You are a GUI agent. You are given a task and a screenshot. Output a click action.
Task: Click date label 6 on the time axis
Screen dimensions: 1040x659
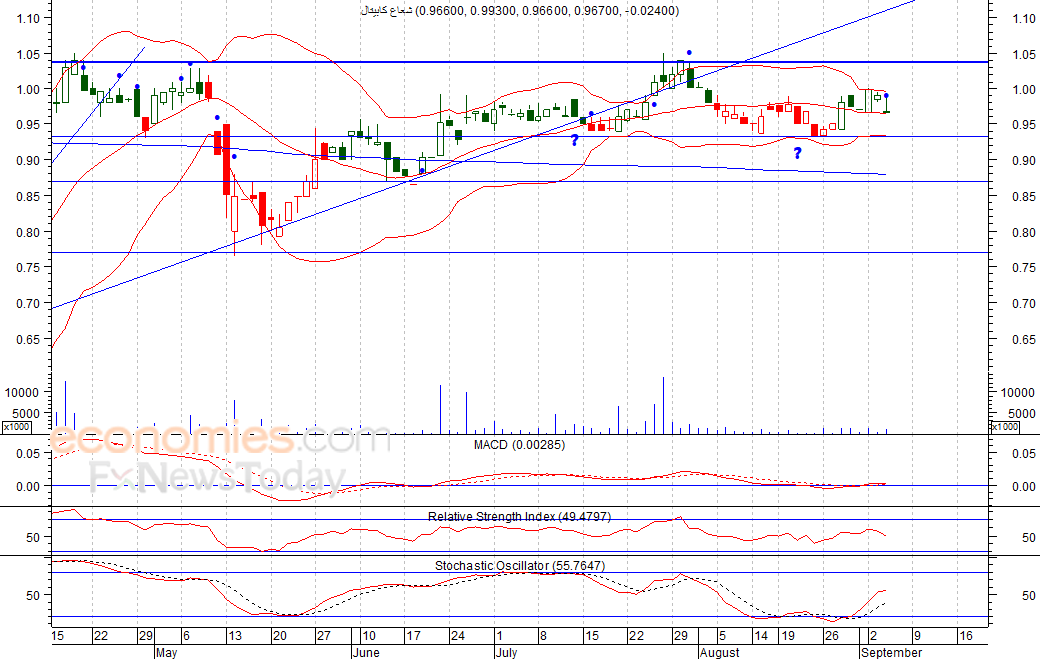(x=186, y=636)
